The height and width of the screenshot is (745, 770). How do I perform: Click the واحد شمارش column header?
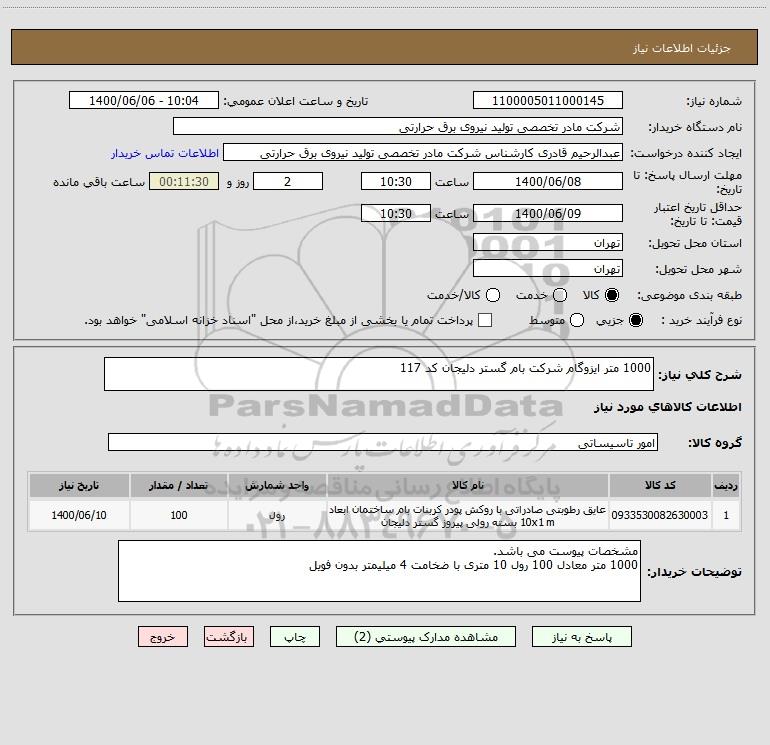pyautogui.click(x=277, y=485)
